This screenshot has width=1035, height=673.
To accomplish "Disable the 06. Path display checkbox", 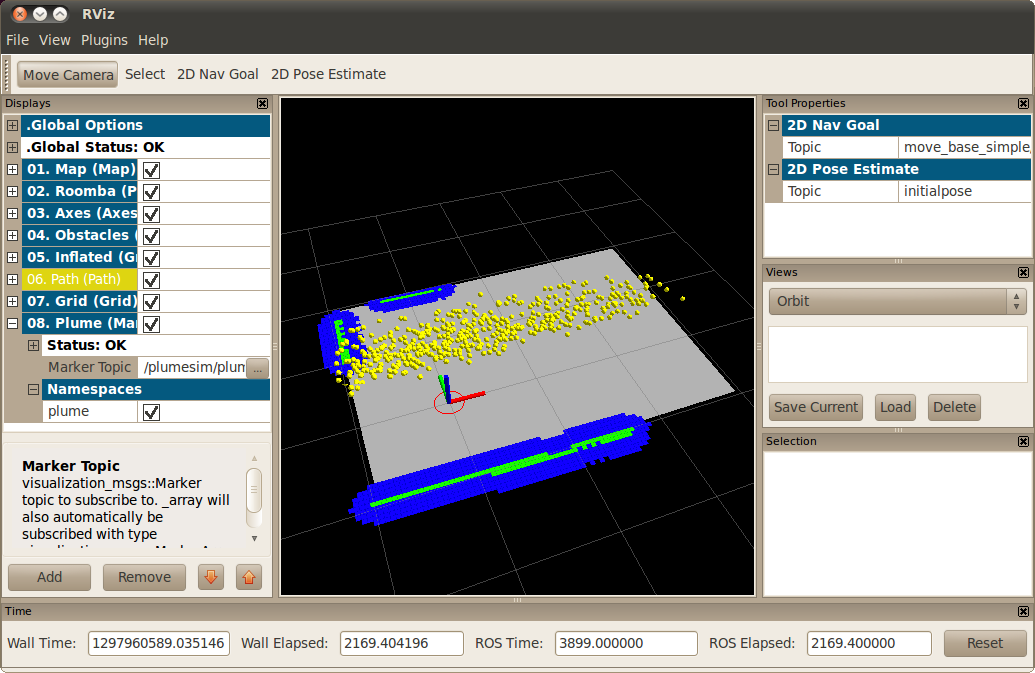I will coord(152,280).
